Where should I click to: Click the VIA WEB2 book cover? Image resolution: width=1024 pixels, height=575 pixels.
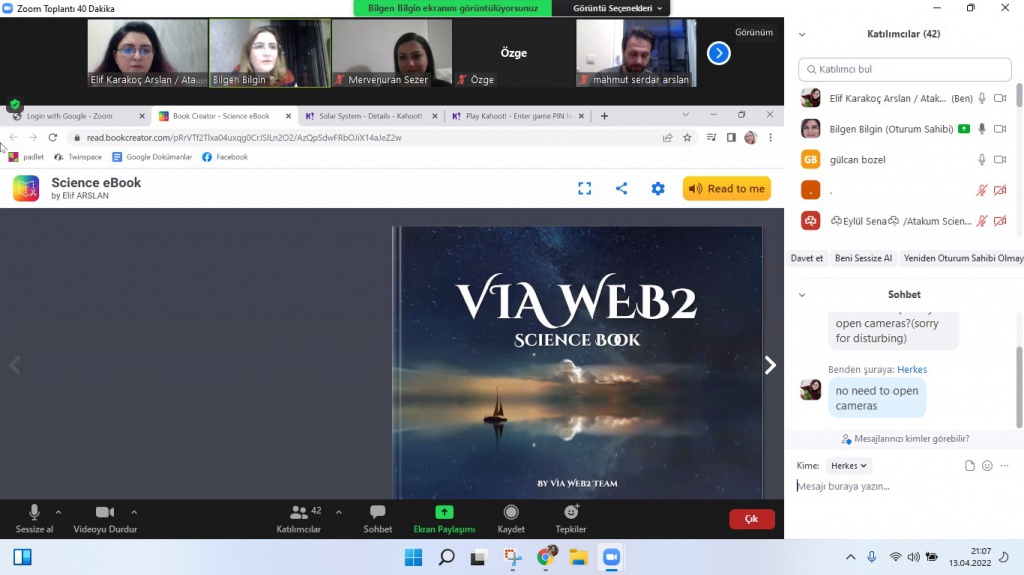click(x=577, y=363)
